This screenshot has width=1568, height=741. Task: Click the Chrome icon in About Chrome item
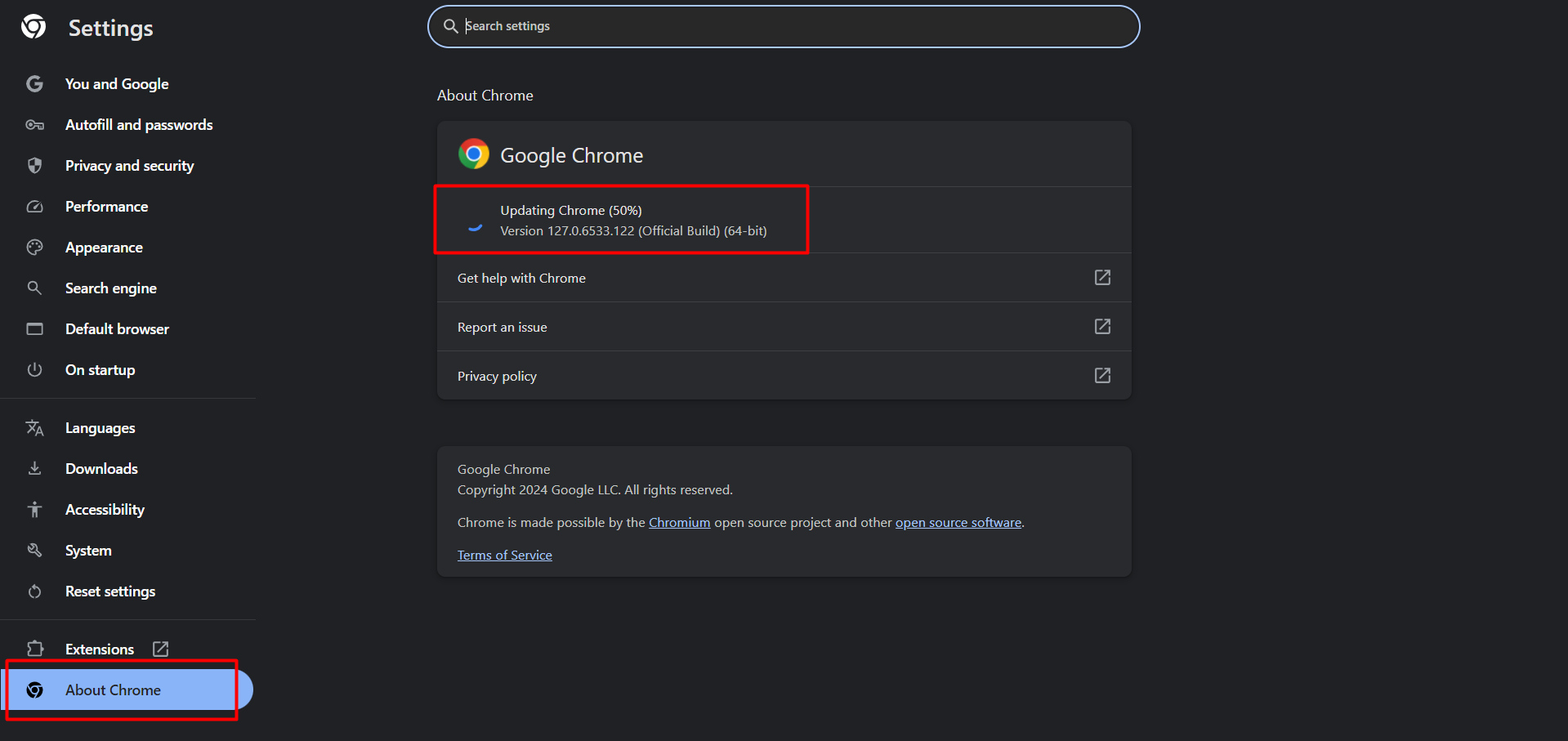(34, 690)
